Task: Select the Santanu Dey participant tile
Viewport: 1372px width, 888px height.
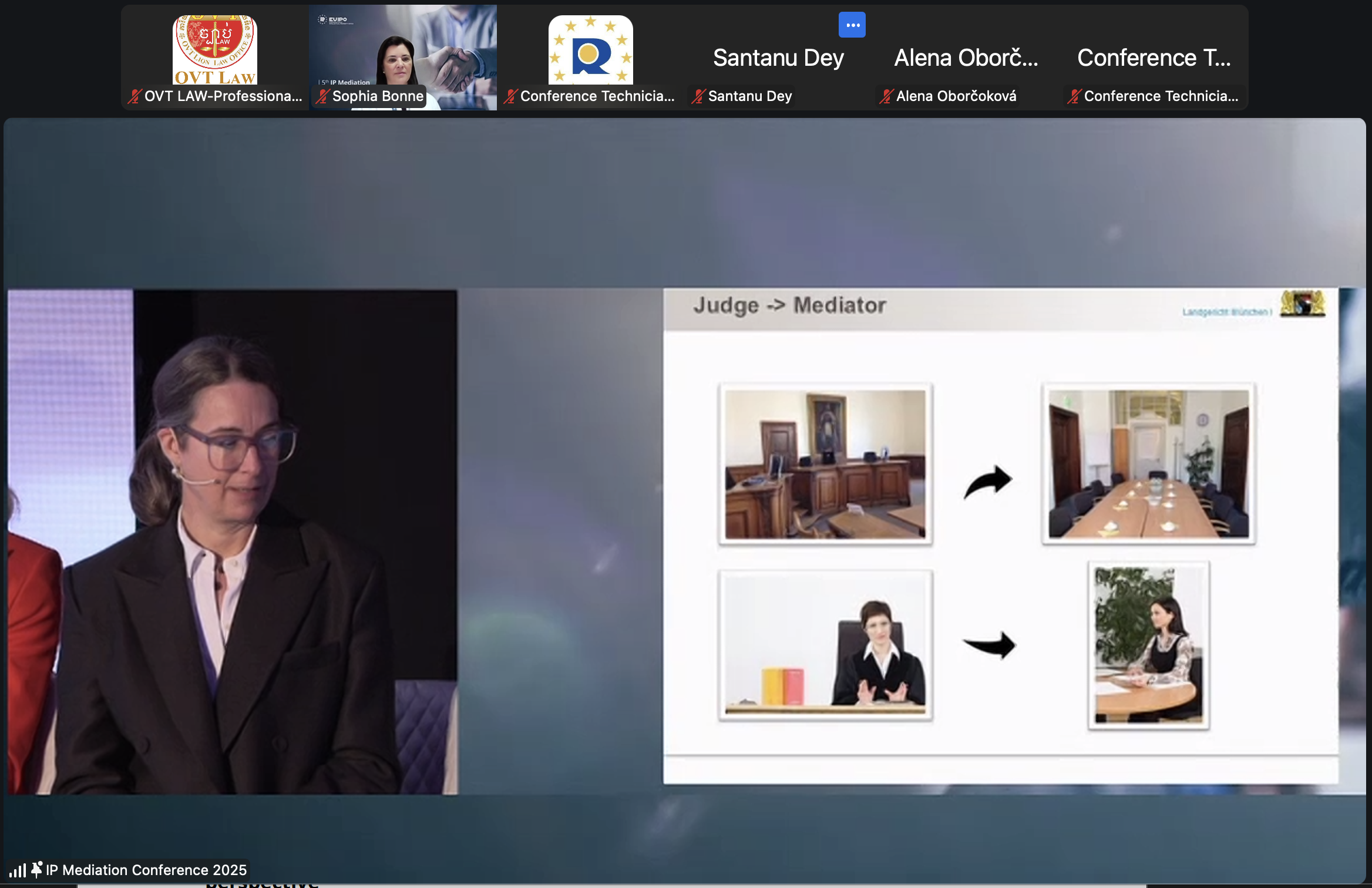Action: coord(778,58)
